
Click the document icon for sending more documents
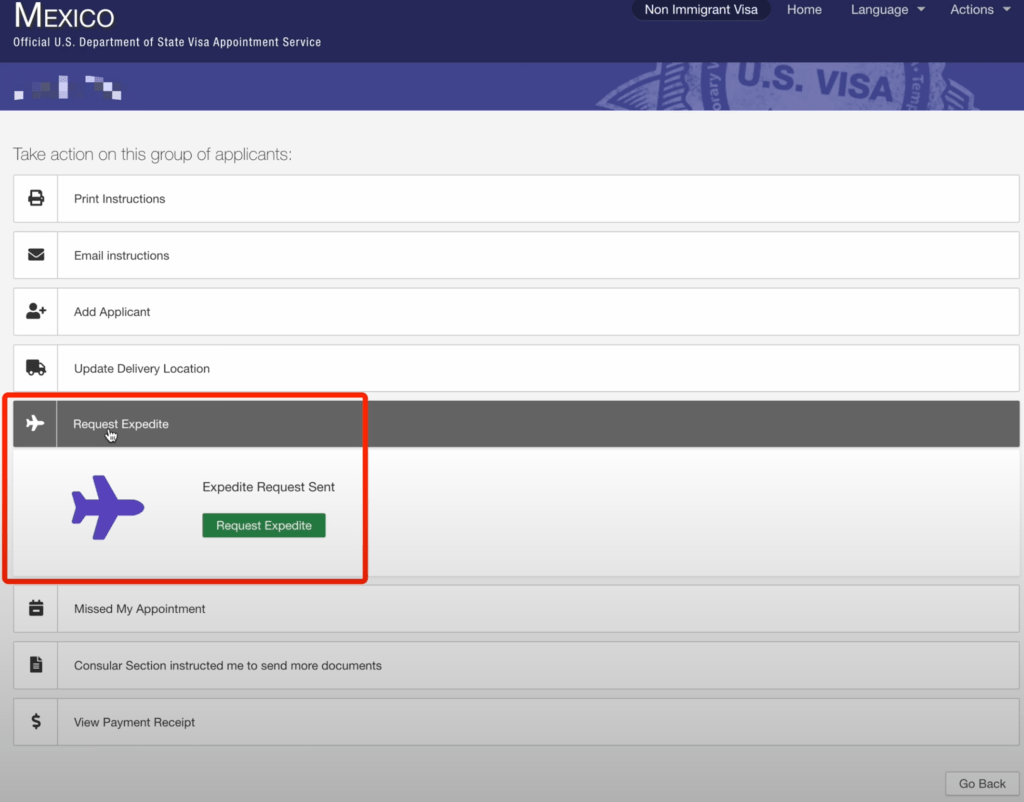pyautogui.click(x=36, y=665)
